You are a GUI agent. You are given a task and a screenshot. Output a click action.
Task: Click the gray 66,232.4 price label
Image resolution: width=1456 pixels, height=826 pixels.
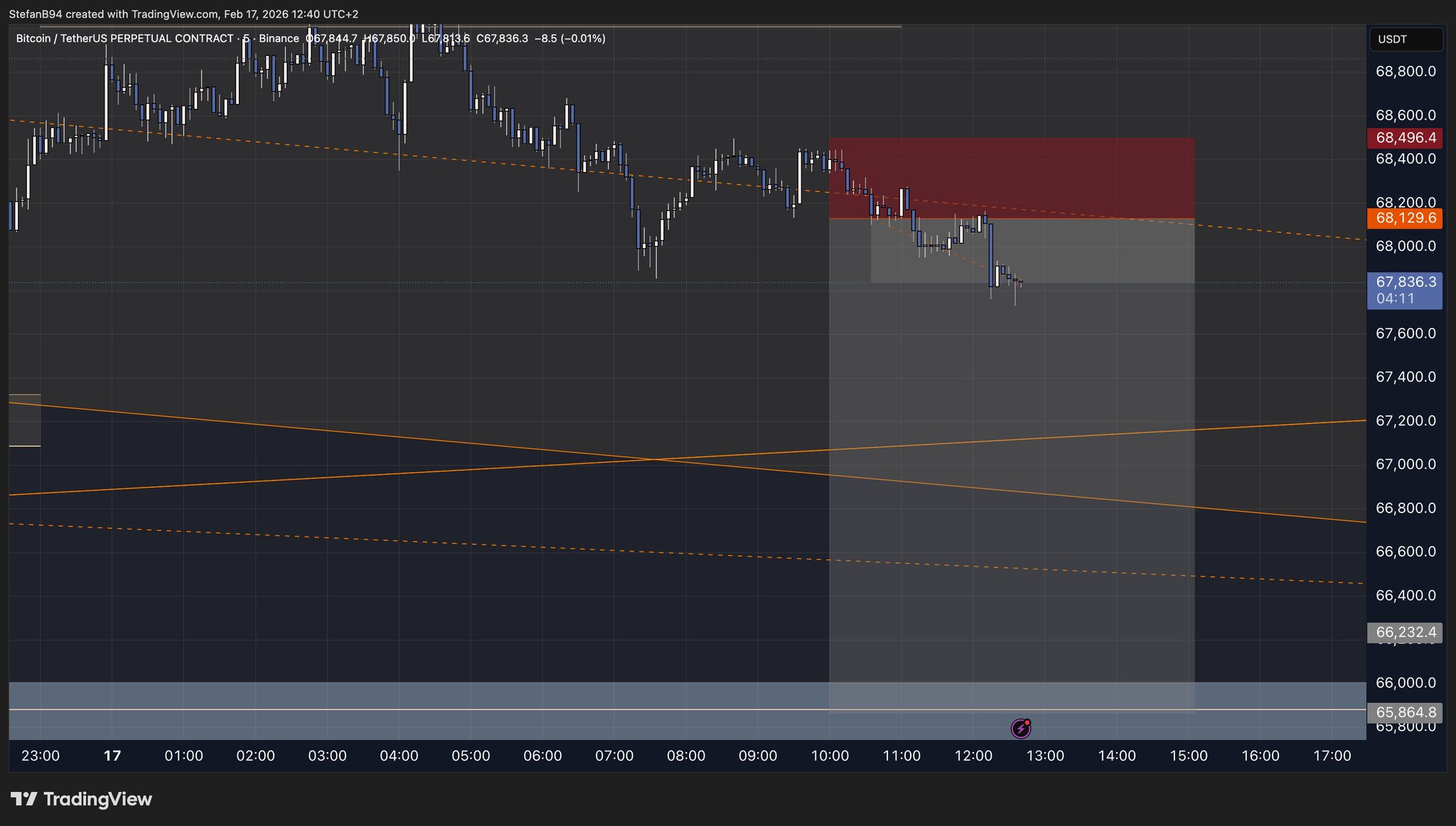1405,632
